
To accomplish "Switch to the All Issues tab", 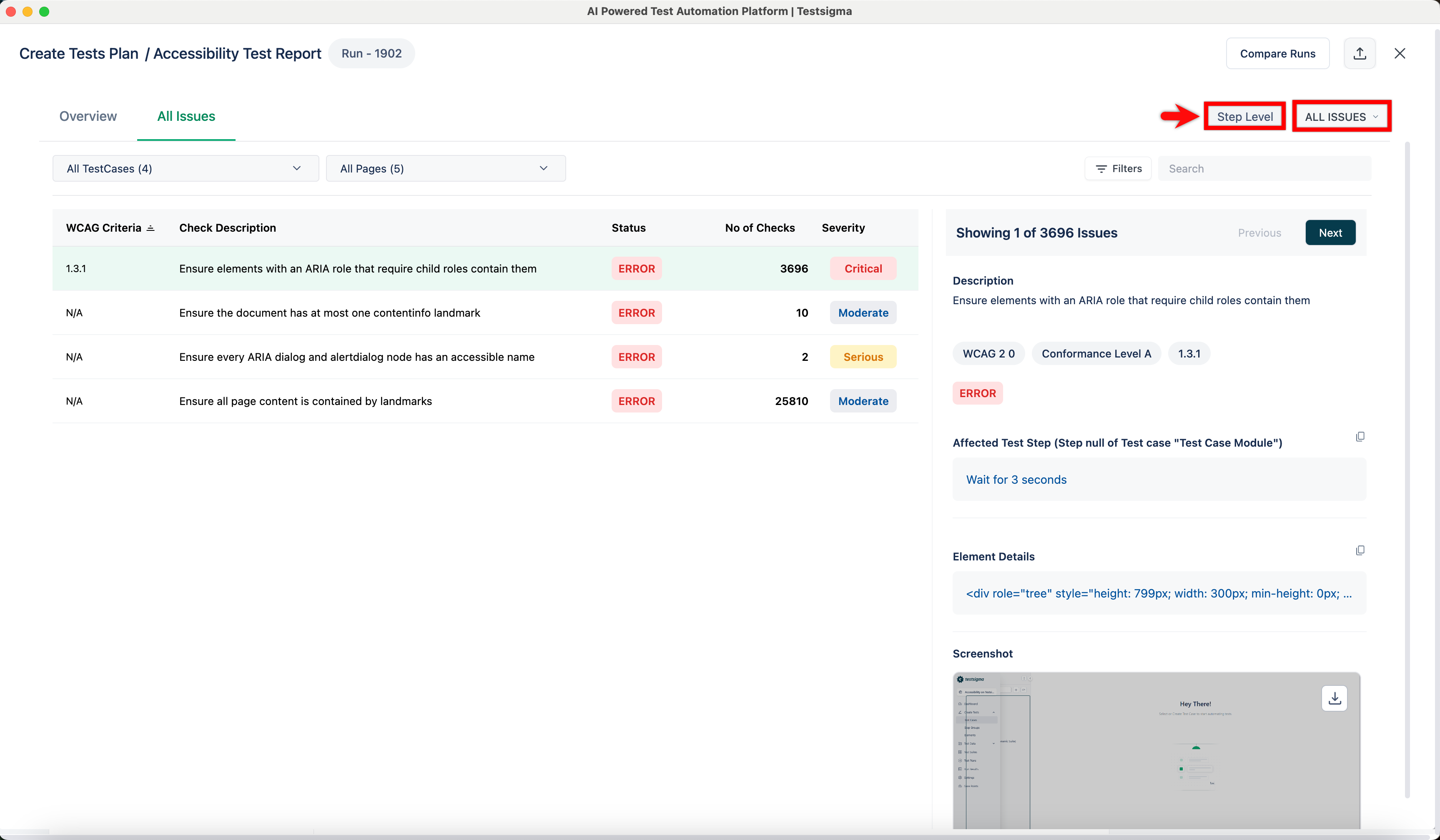I will (186, 116).
